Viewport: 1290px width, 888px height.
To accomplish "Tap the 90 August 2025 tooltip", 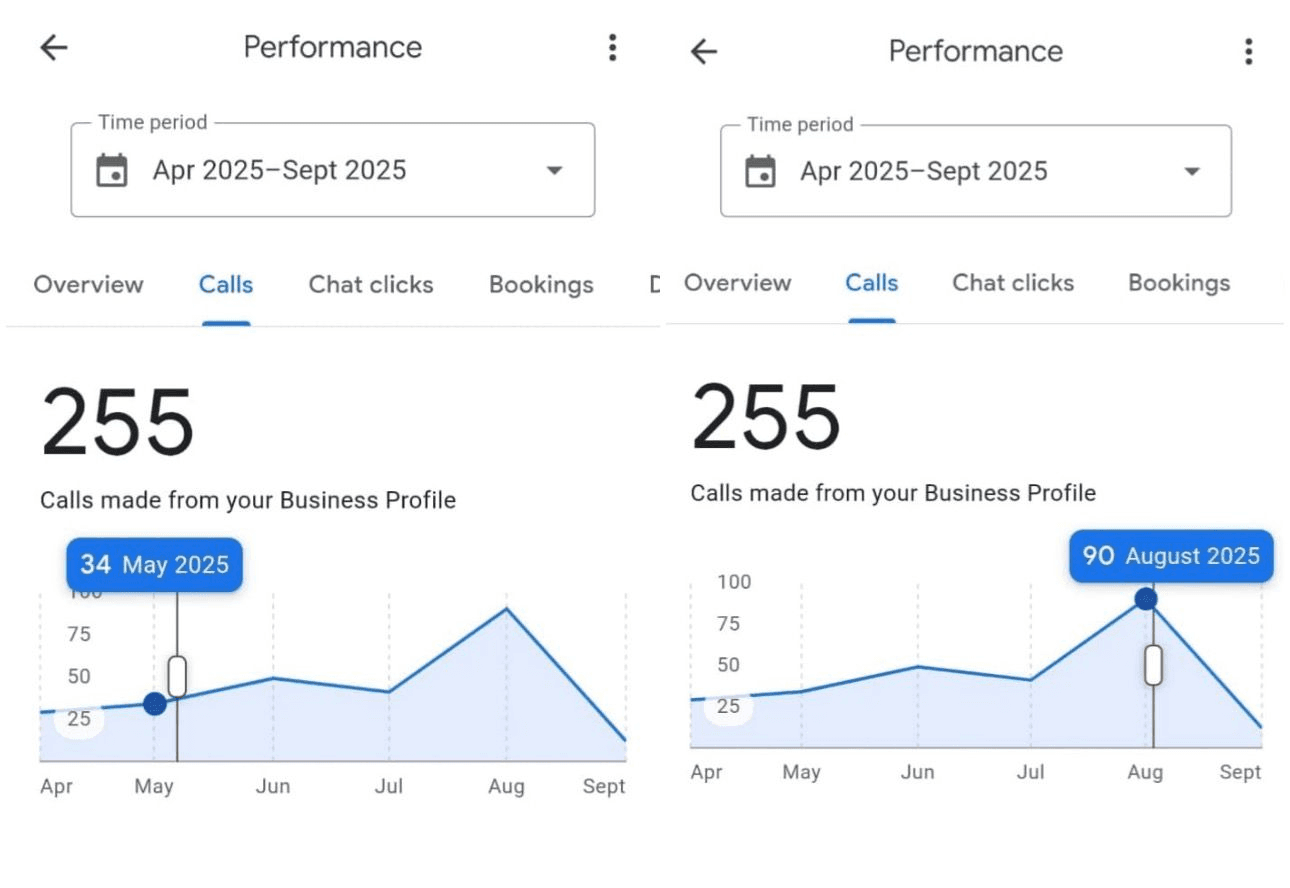I will click(x=1170, y=556).
